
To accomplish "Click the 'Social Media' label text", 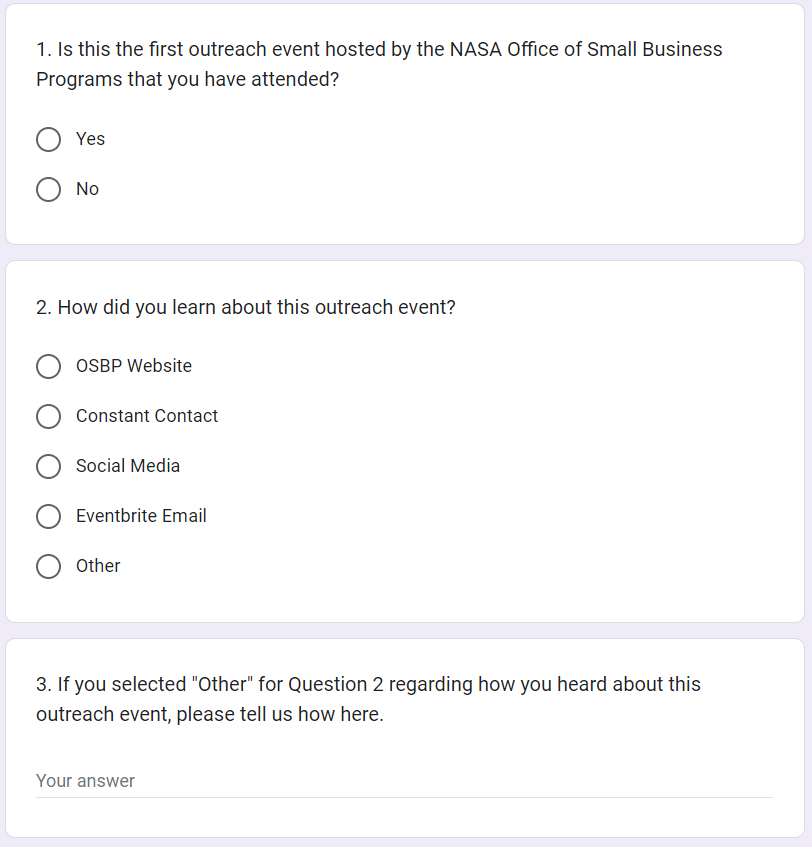I will pos(128,466).
